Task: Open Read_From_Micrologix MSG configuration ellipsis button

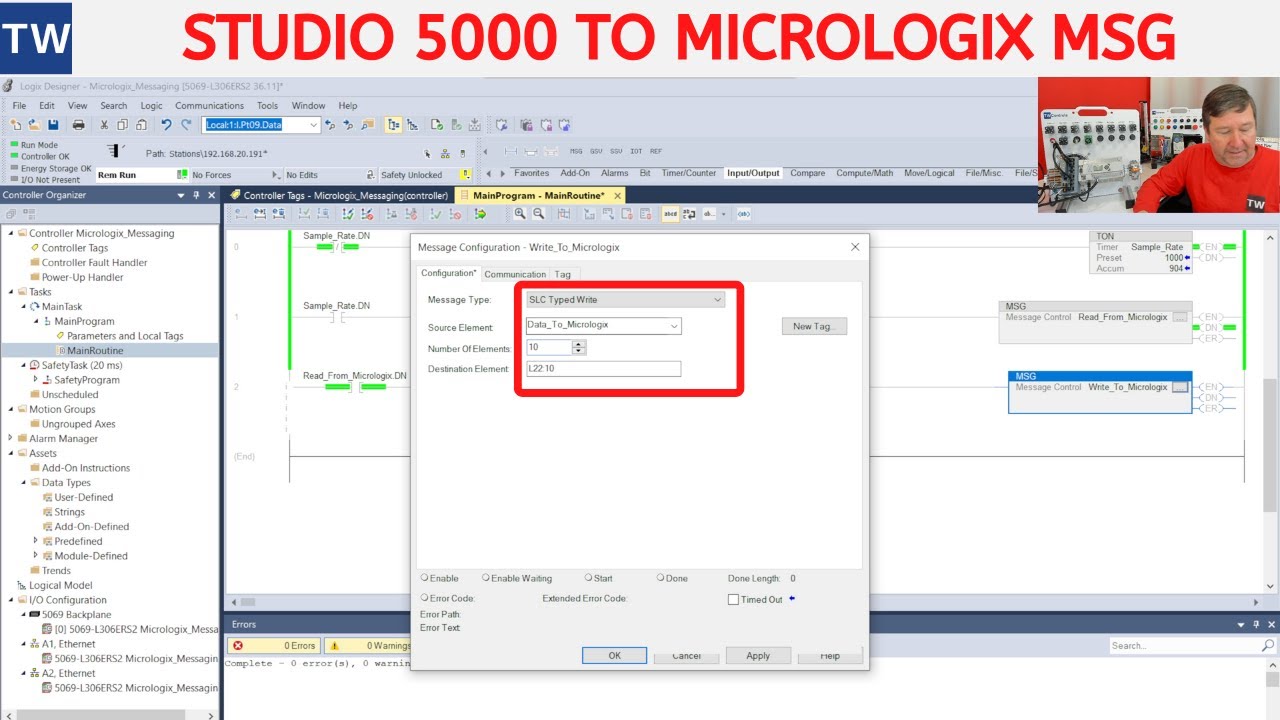Action: click(x=1180, y=317)
